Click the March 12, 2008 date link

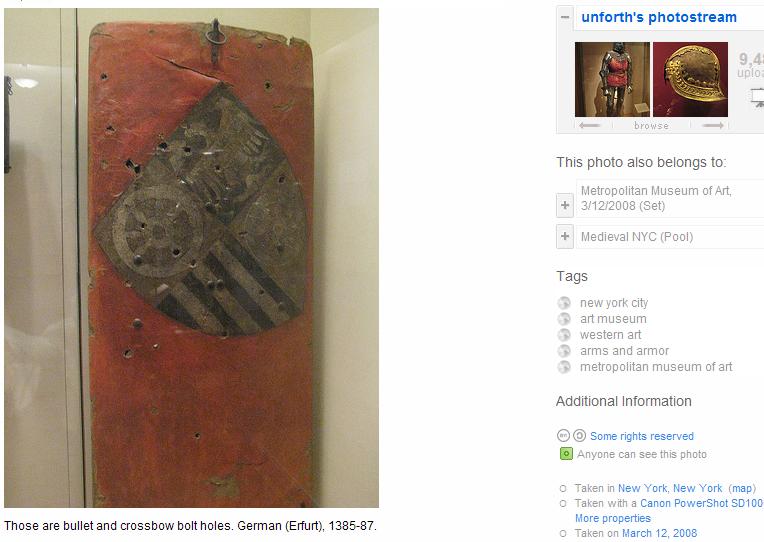click(x=659, y=533)
